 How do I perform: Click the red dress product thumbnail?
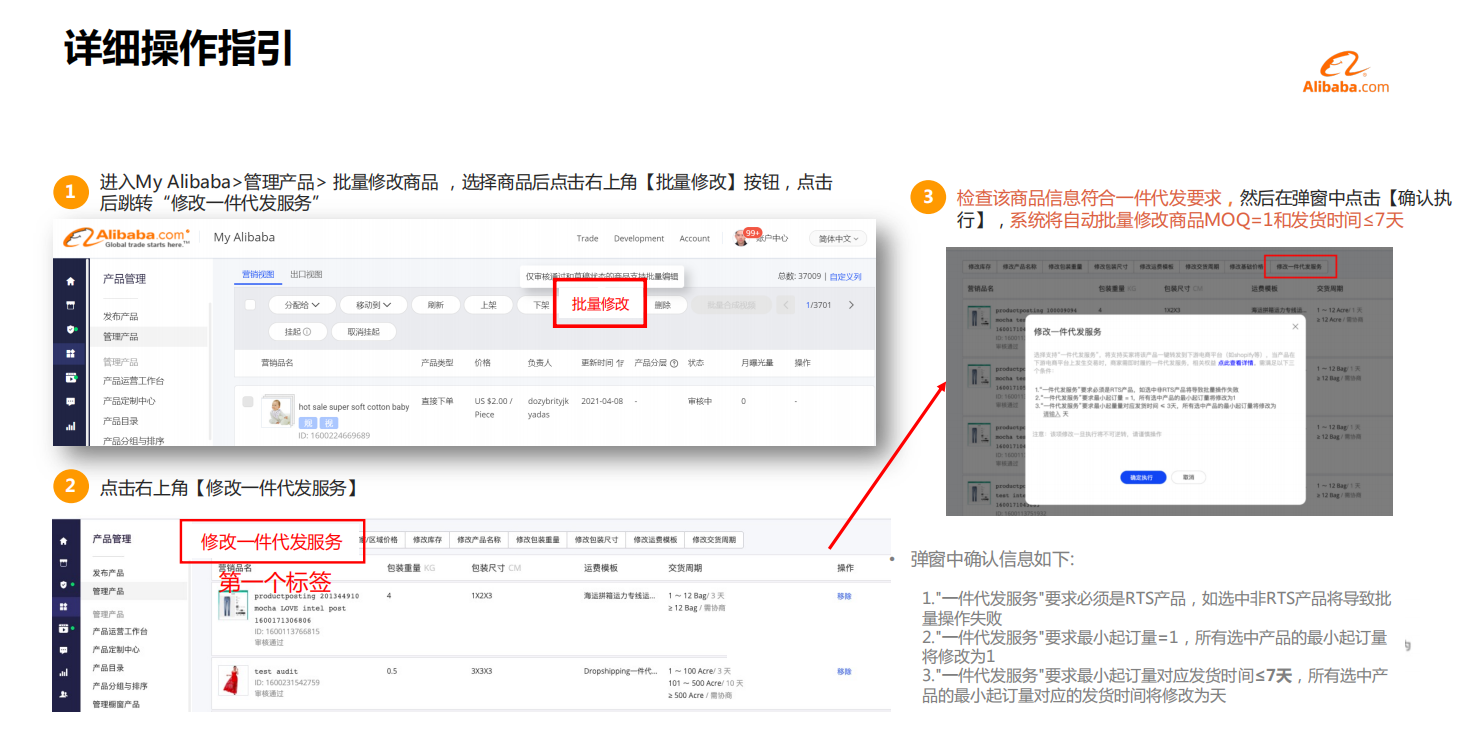click(x=233, y=680)
